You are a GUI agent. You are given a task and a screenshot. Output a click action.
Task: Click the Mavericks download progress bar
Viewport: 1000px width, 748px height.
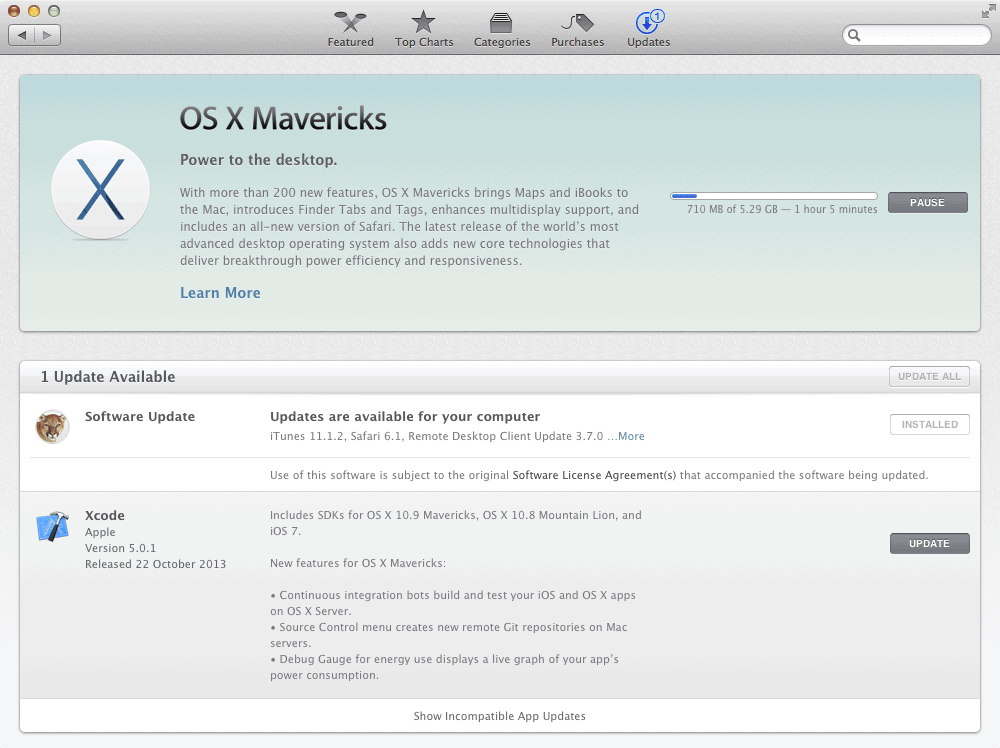click(x=773, y=196)
